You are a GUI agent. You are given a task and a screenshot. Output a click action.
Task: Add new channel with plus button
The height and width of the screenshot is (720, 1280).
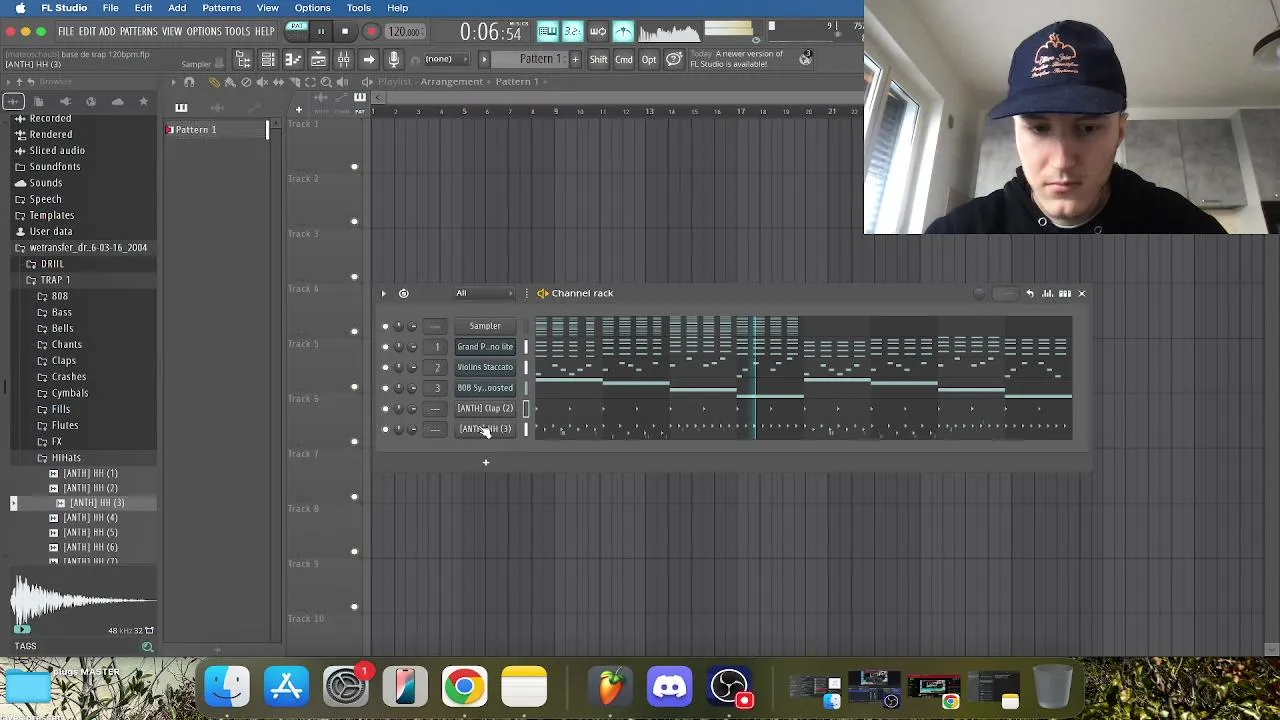[x=486, y=462]
